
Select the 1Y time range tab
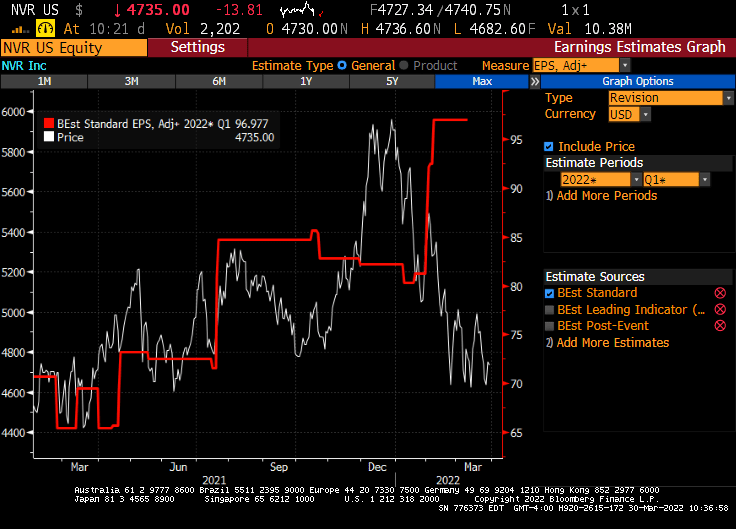pos(305,81)
